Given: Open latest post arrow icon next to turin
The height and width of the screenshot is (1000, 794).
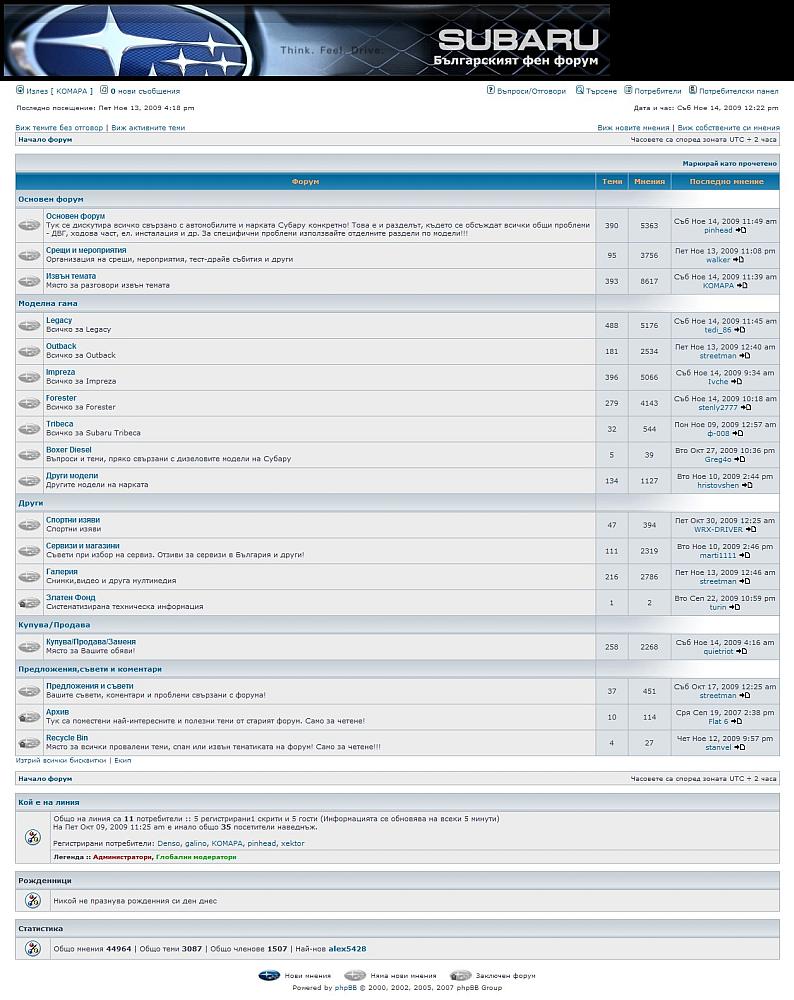Looking at the screenshot, I should 735,607.
